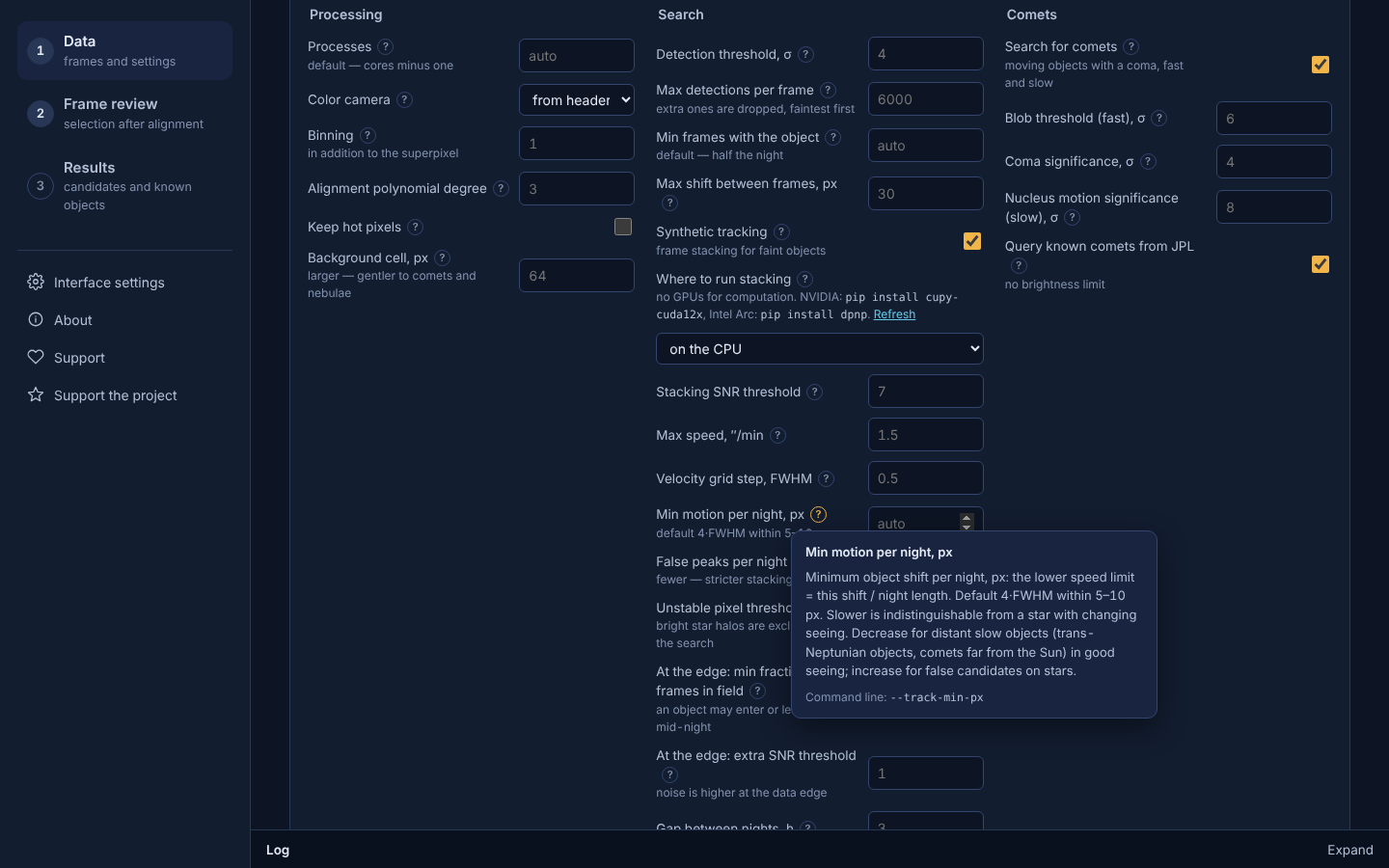Click extra SNR threshold edge field
The image size is (1389, 868).
pyautogui.click(x=926, y=773)
